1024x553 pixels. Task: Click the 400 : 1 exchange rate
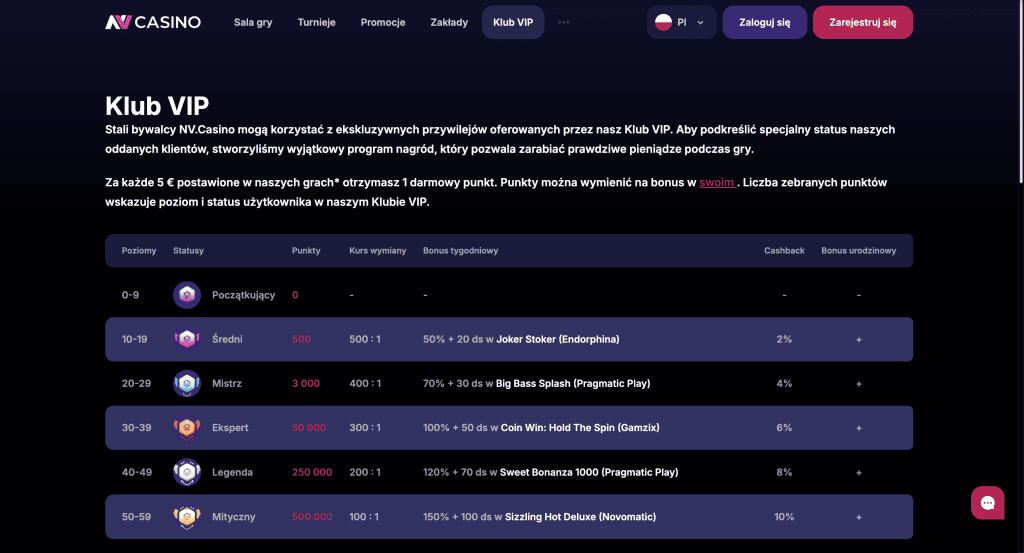(364, 384)
